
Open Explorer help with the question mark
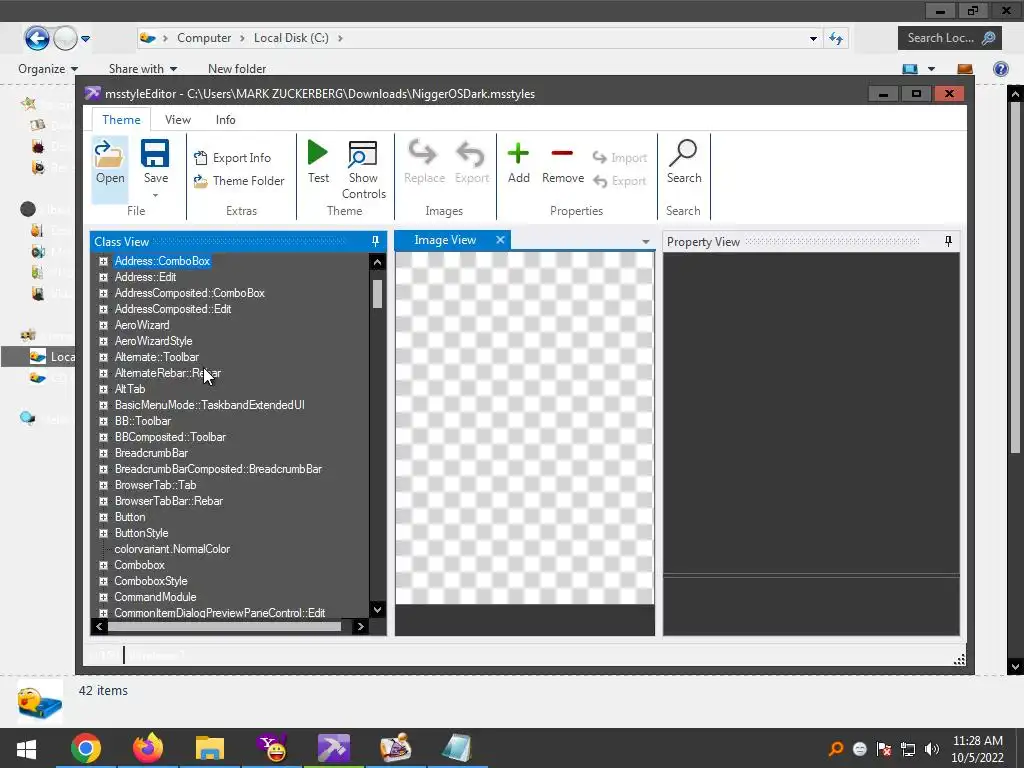click(1000, 69)
